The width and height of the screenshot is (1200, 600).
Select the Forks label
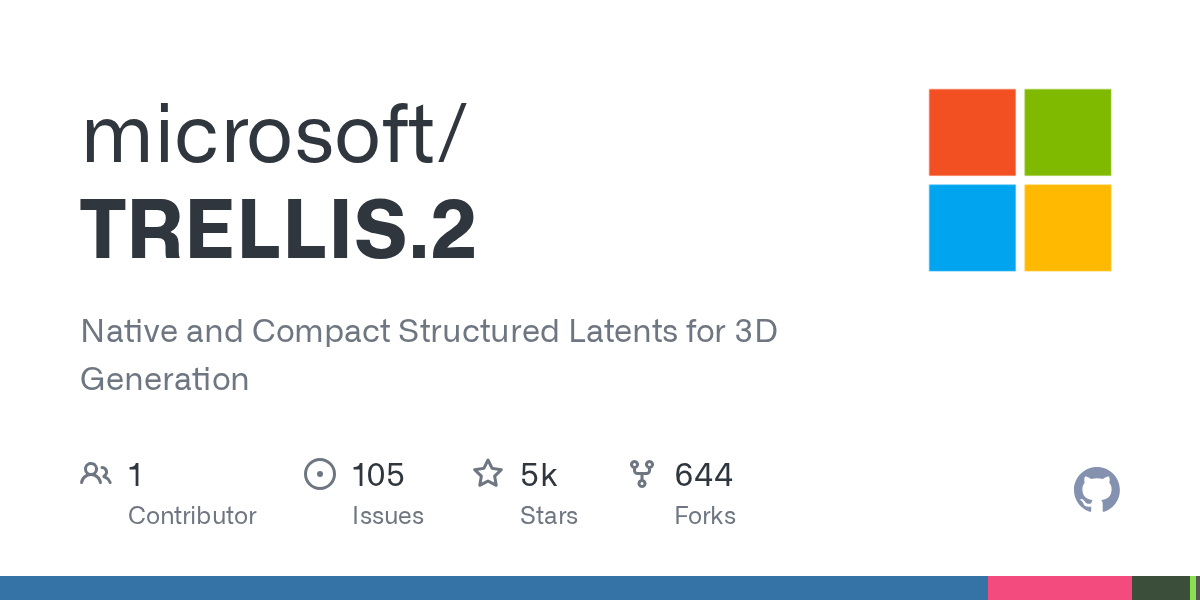click(705, 516)
